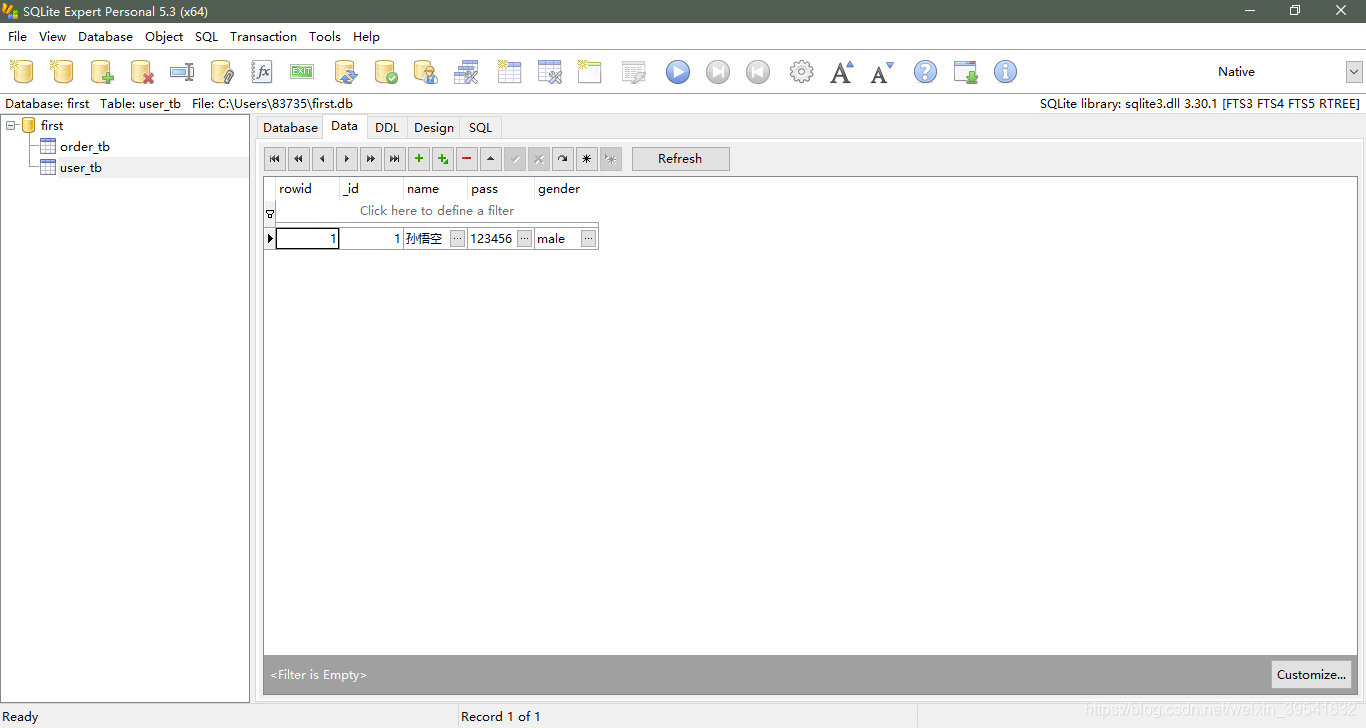This screenshot has height=728, width=1366.
Task: Switch to the DDL tab
Action: pyautogui.click(x=387, y=128)
